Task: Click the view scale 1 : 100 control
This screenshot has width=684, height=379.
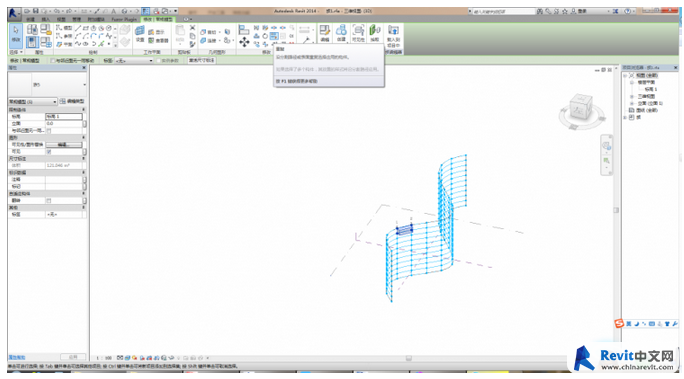Action: click(x=104, y=358)
